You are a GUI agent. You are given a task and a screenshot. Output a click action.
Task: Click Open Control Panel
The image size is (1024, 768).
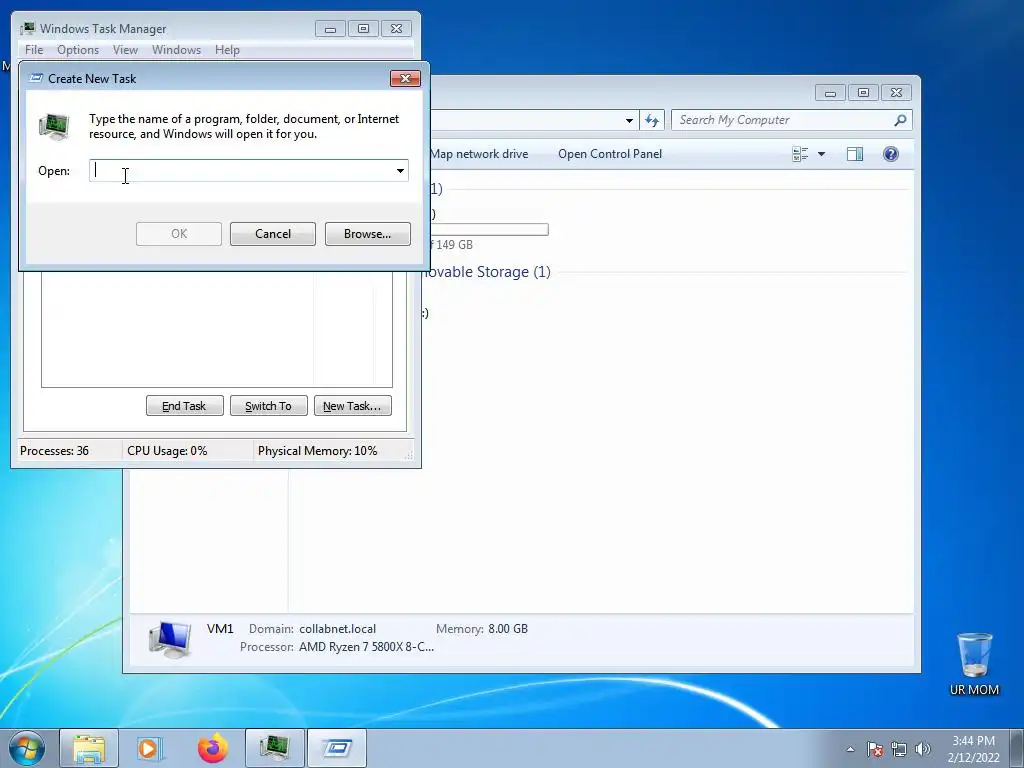pos(610,154)
